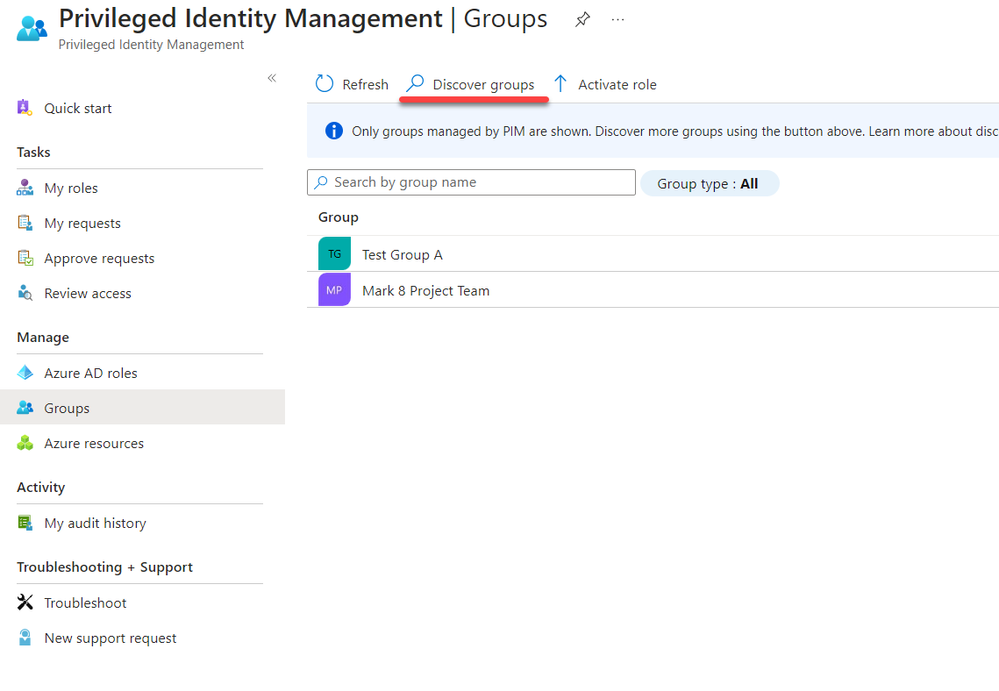
Task: Collapse the sidebar using the double chevron
Action: click(272, 78)
